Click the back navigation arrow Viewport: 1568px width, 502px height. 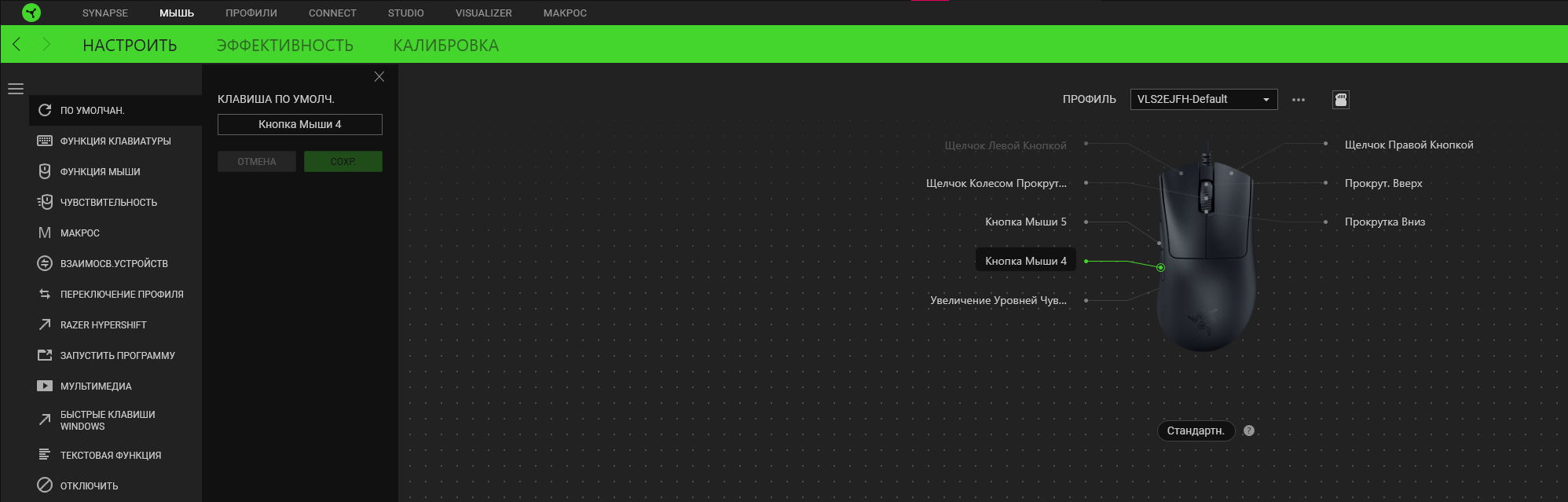coord(16,44)
